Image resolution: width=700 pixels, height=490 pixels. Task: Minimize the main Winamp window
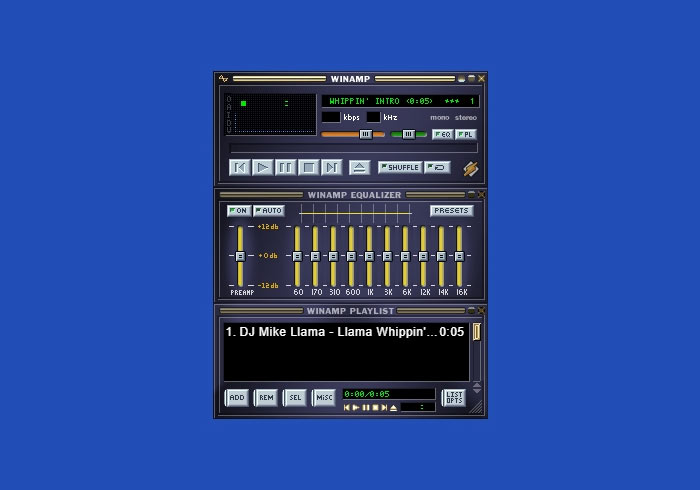462,79
